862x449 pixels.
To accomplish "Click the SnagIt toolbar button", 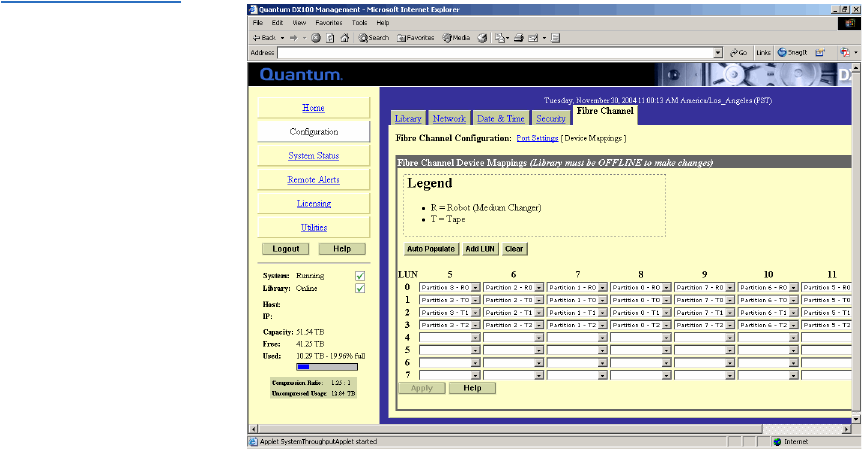I will pyautogui.click(x=792, y=53).
